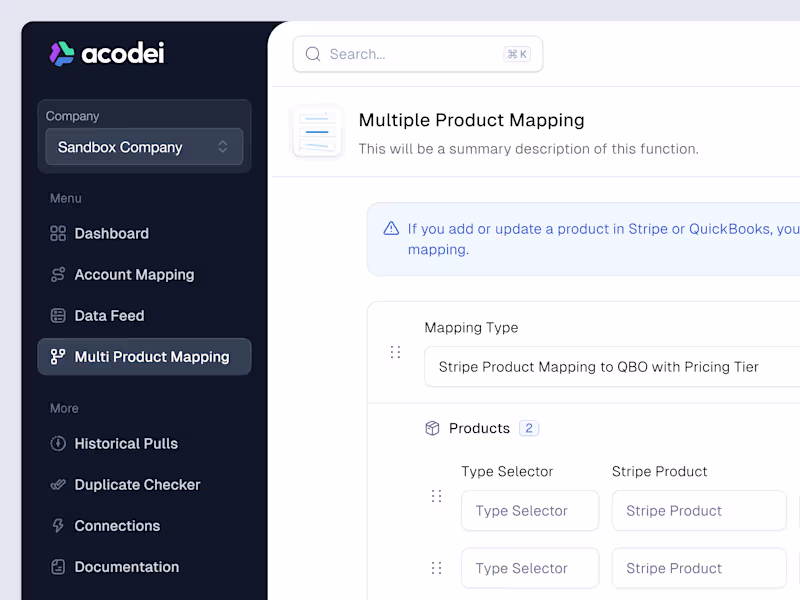The image size is (800, 600).
Task: Click the Data Feed icon
Action: pyautogui.click(x=58, y=316)
